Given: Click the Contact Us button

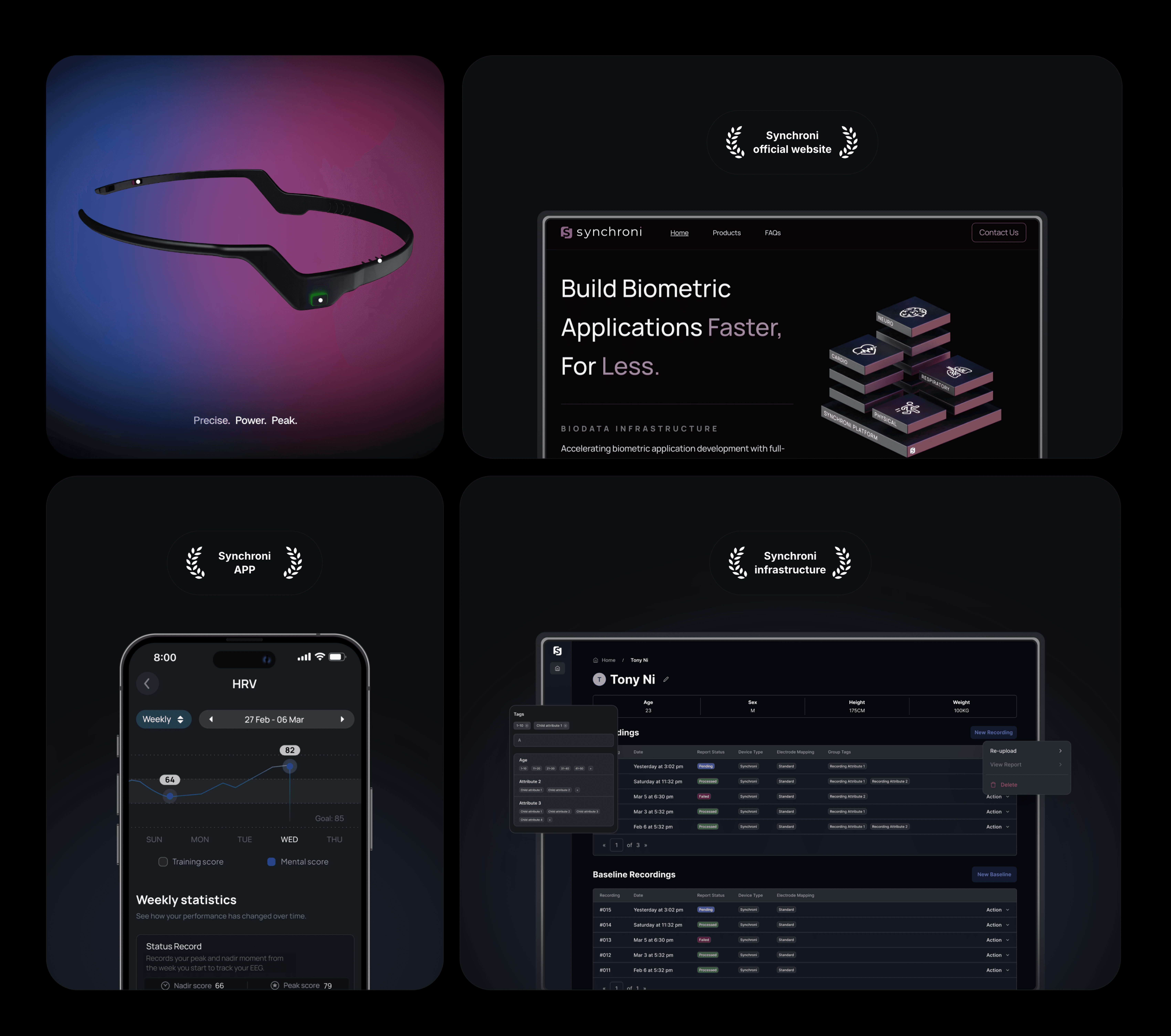Looking at the screenshot, I should tap(999, 232).
